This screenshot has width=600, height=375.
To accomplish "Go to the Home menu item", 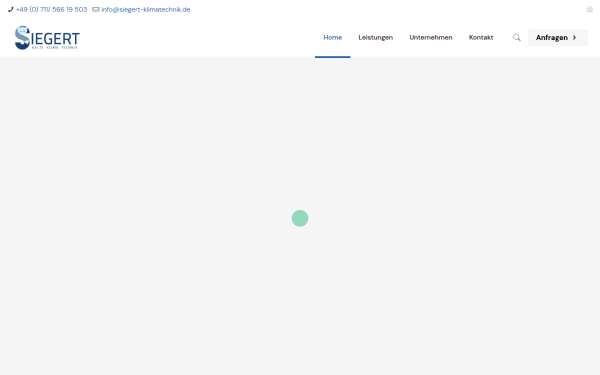I will tap(333, 38).
